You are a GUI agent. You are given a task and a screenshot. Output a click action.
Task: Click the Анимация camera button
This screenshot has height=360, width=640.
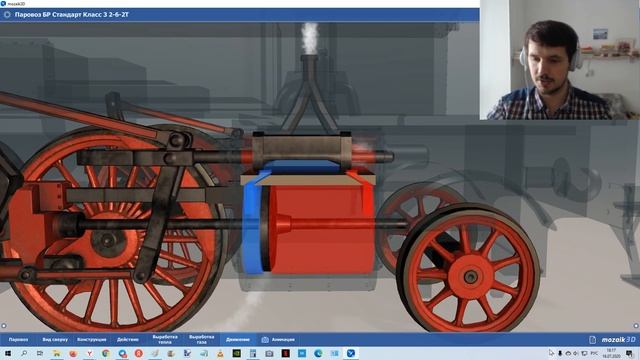coord(278,340)
